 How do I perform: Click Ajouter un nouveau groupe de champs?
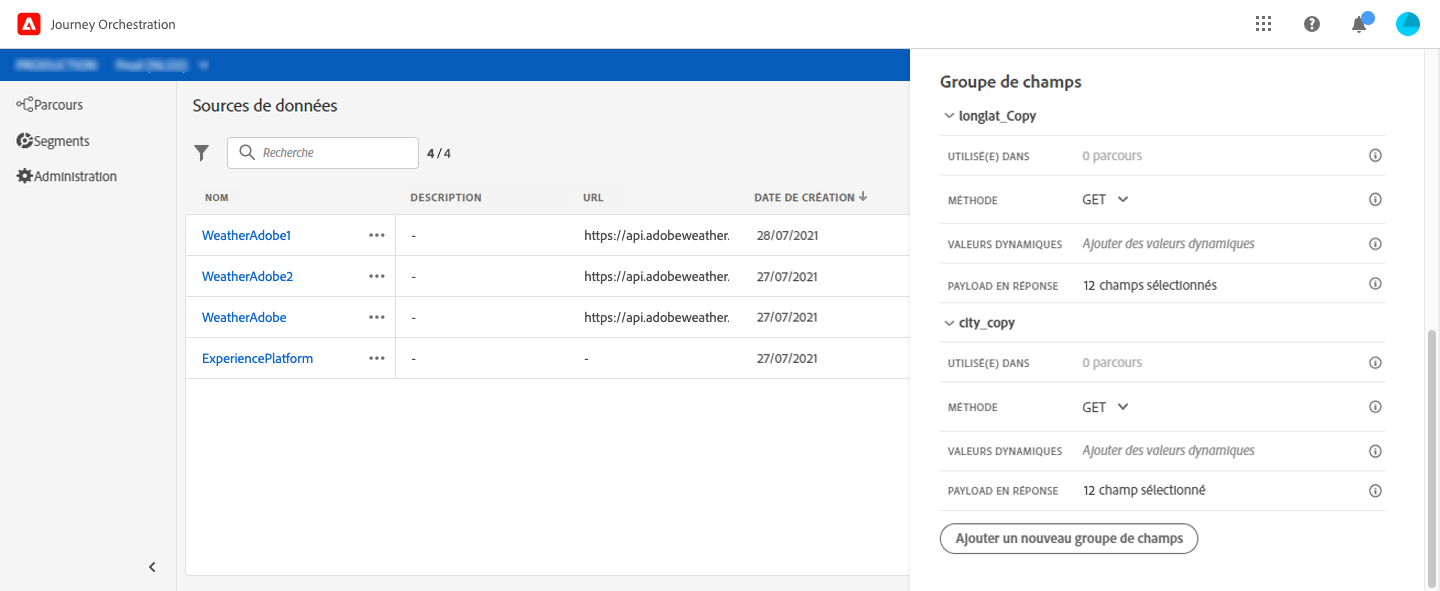click(1069, 538)
